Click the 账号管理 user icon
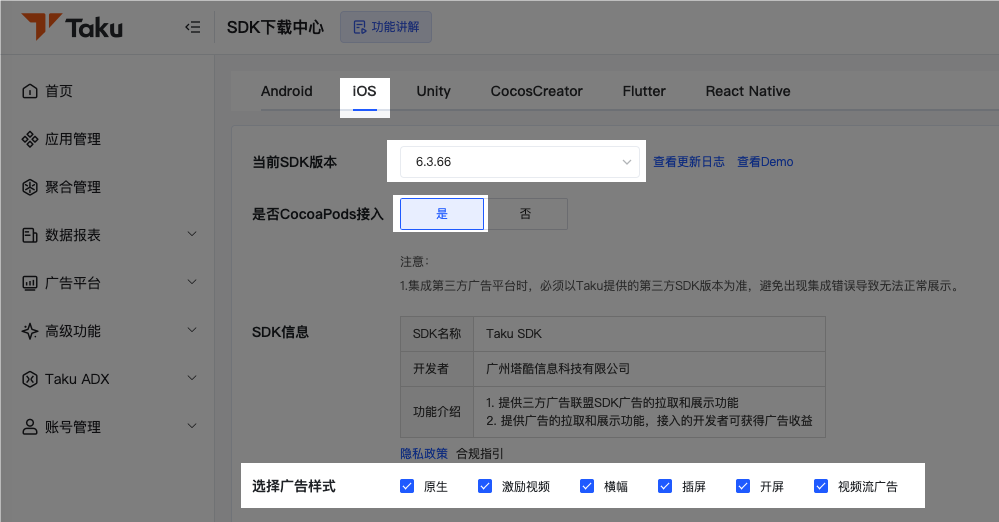The image size is (999, 522). coord(30,427)
